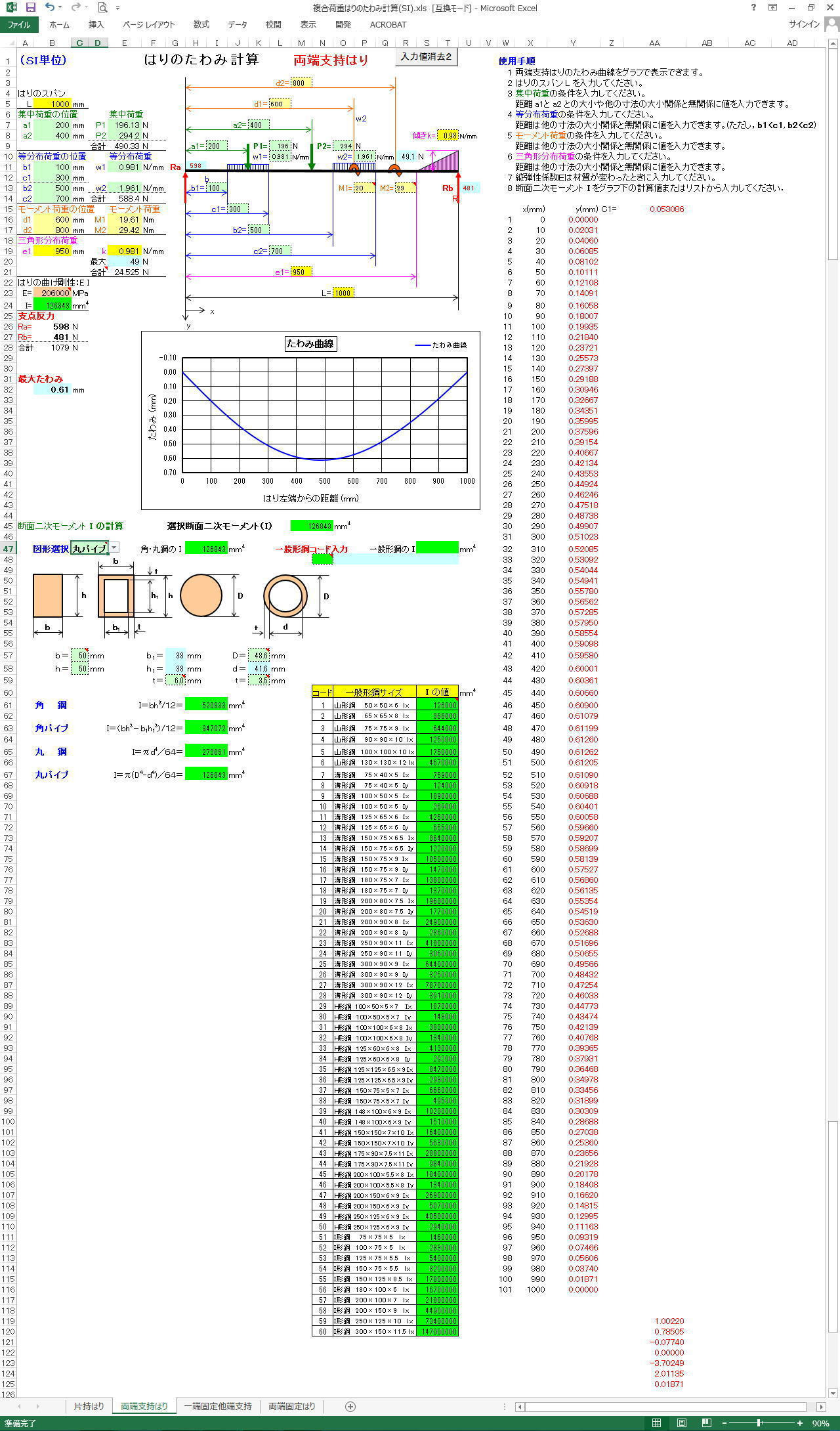Click the 準備完了 status bar text
The width and height of the screenshot is (840, 1431).
coord(19,1423)
